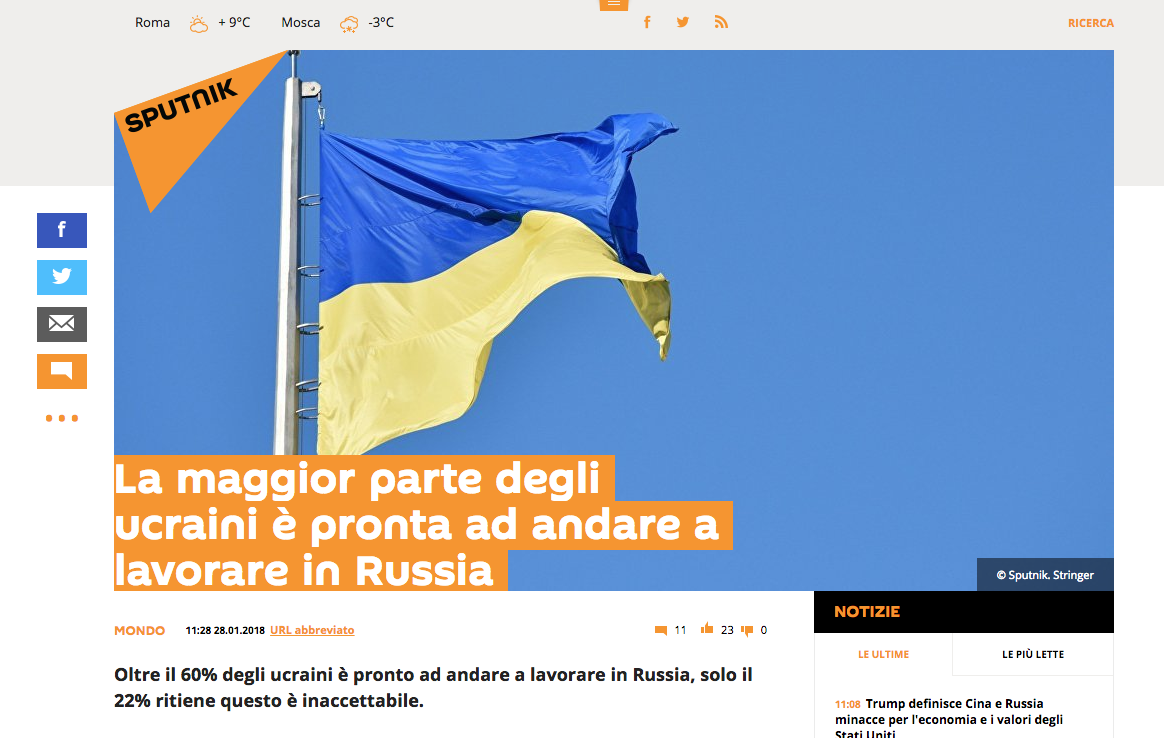Image resolution: width=1164 pixels, height=738 pixels.
Task: Click the lead paragraph starting Oltre il 60%
Action: pos(434,688)
